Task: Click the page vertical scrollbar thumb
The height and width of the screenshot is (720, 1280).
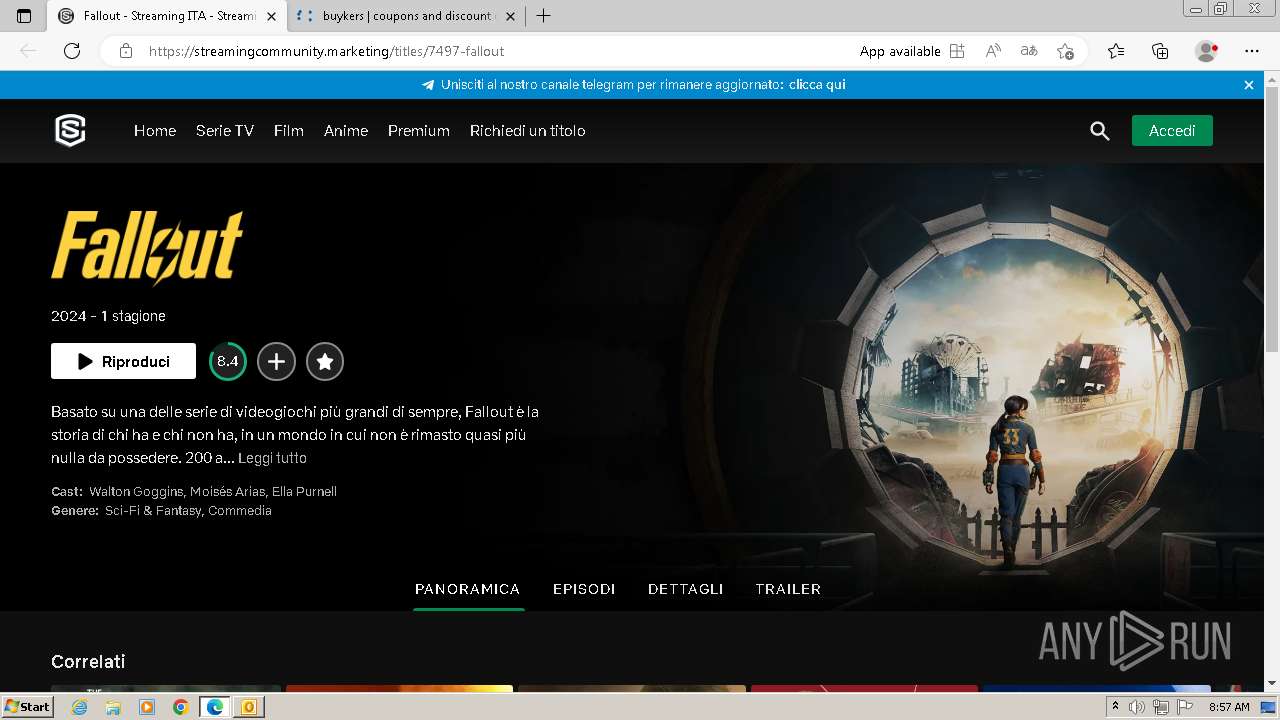Action: 1272,220
